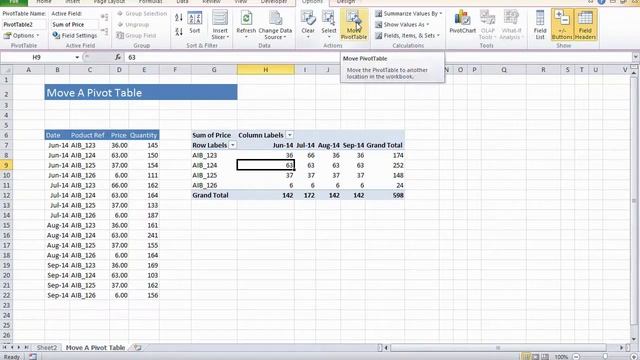
Task: Click the Grand Total value 598
Action: tap(398, 196)
